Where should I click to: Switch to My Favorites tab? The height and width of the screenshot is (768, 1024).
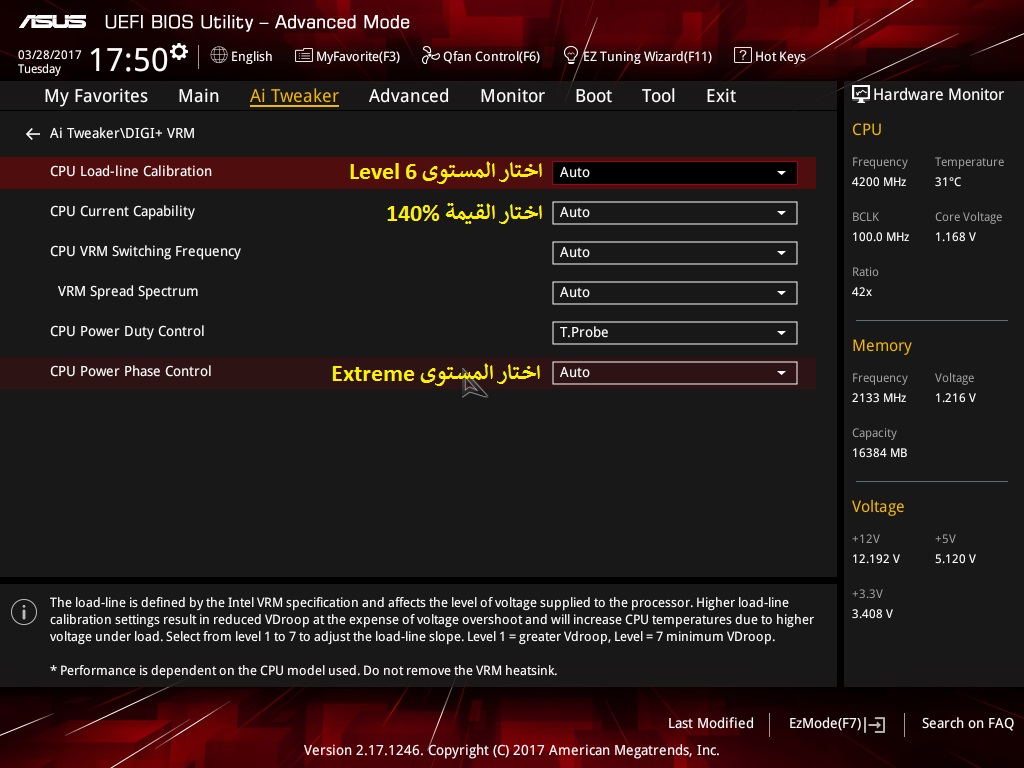[x=96, y=96]
